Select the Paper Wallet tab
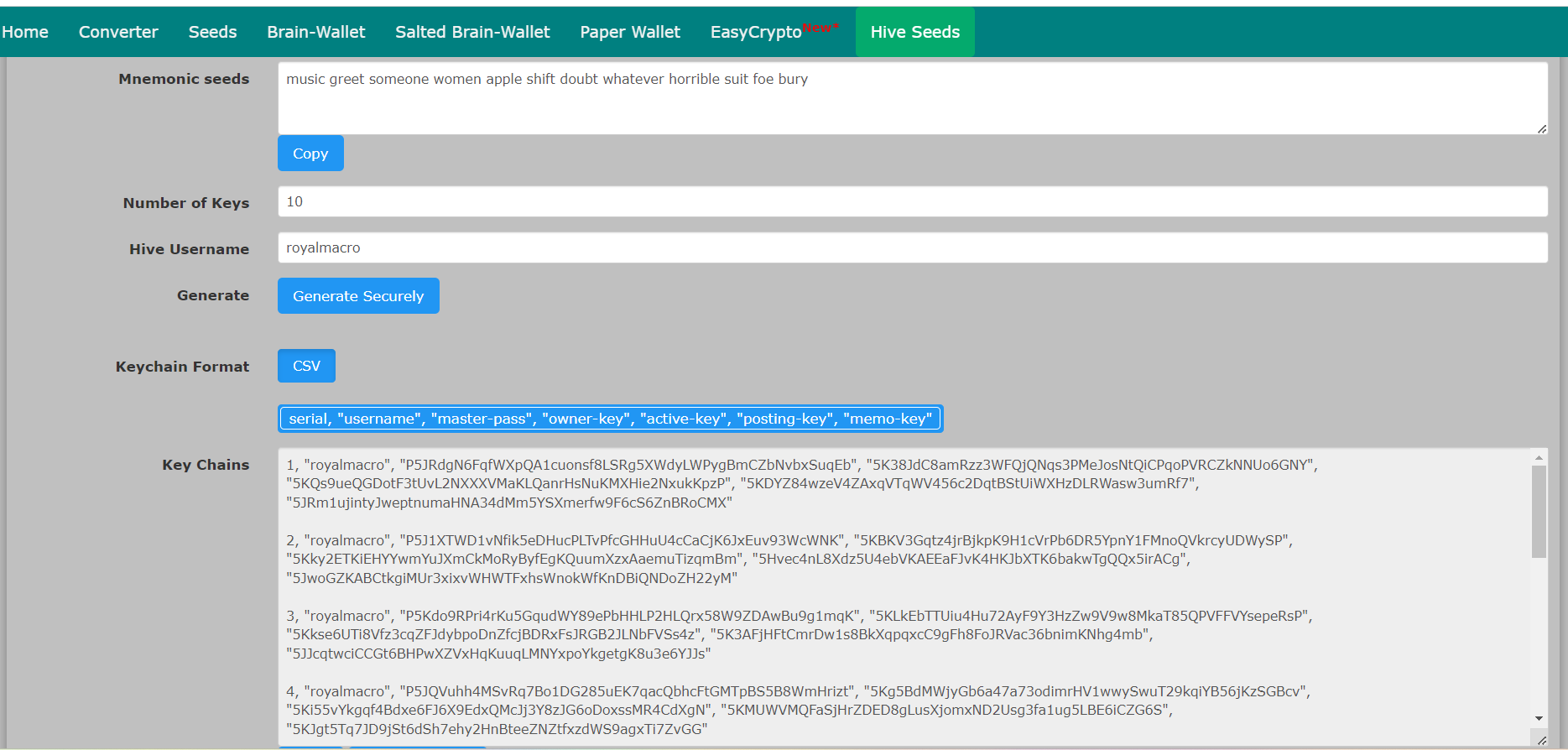Viewport: 1568px width, 750px height. [630, 32]
